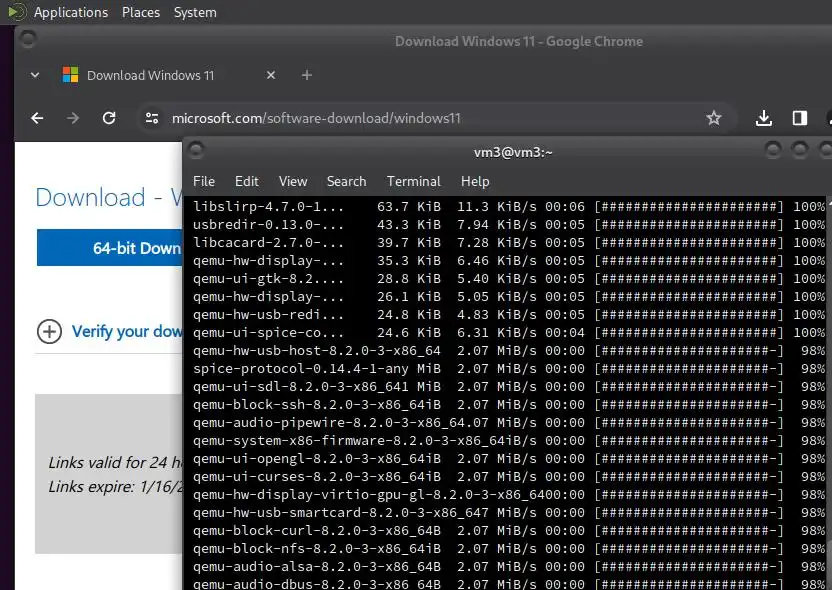Click the qemu-audio-alsa-8.2.0-3-x86_64 line
Image resolution: width=832 pixels, height=590 pixels.
click(x=508, y=567)
